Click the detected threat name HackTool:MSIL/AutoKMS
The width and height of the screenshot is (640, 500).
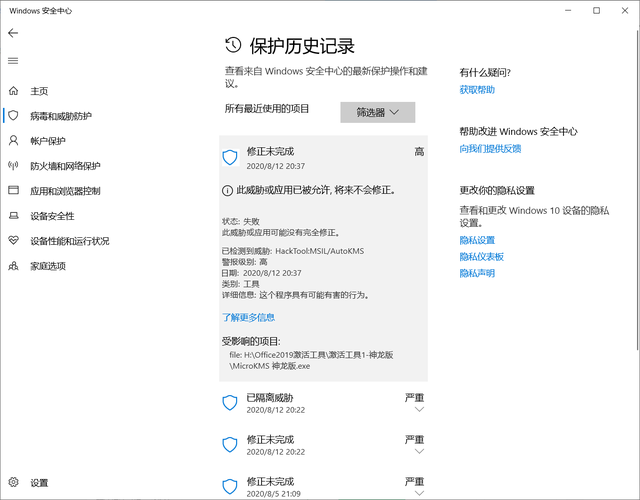point(320,251)
